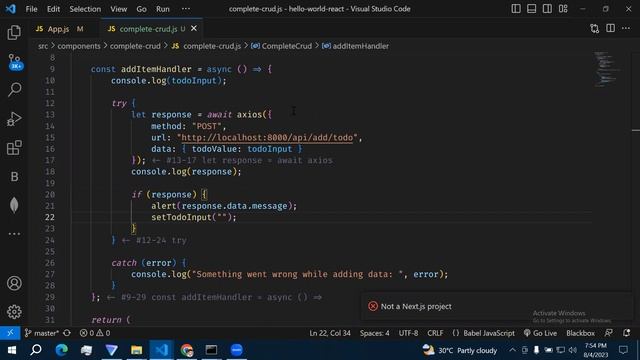Place cursor on line 22 setTodoInput
This screenshot has width=640, height=360.
(194, 217)
